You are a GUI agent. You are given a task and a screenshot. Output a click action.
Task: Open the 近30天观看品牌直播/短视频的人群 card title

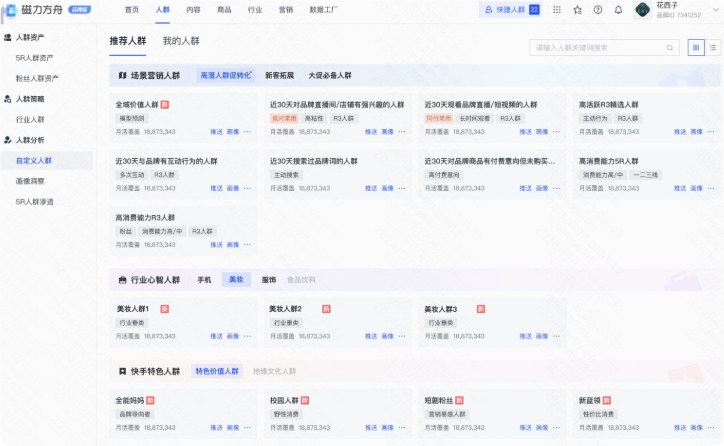tap(481, 105)
